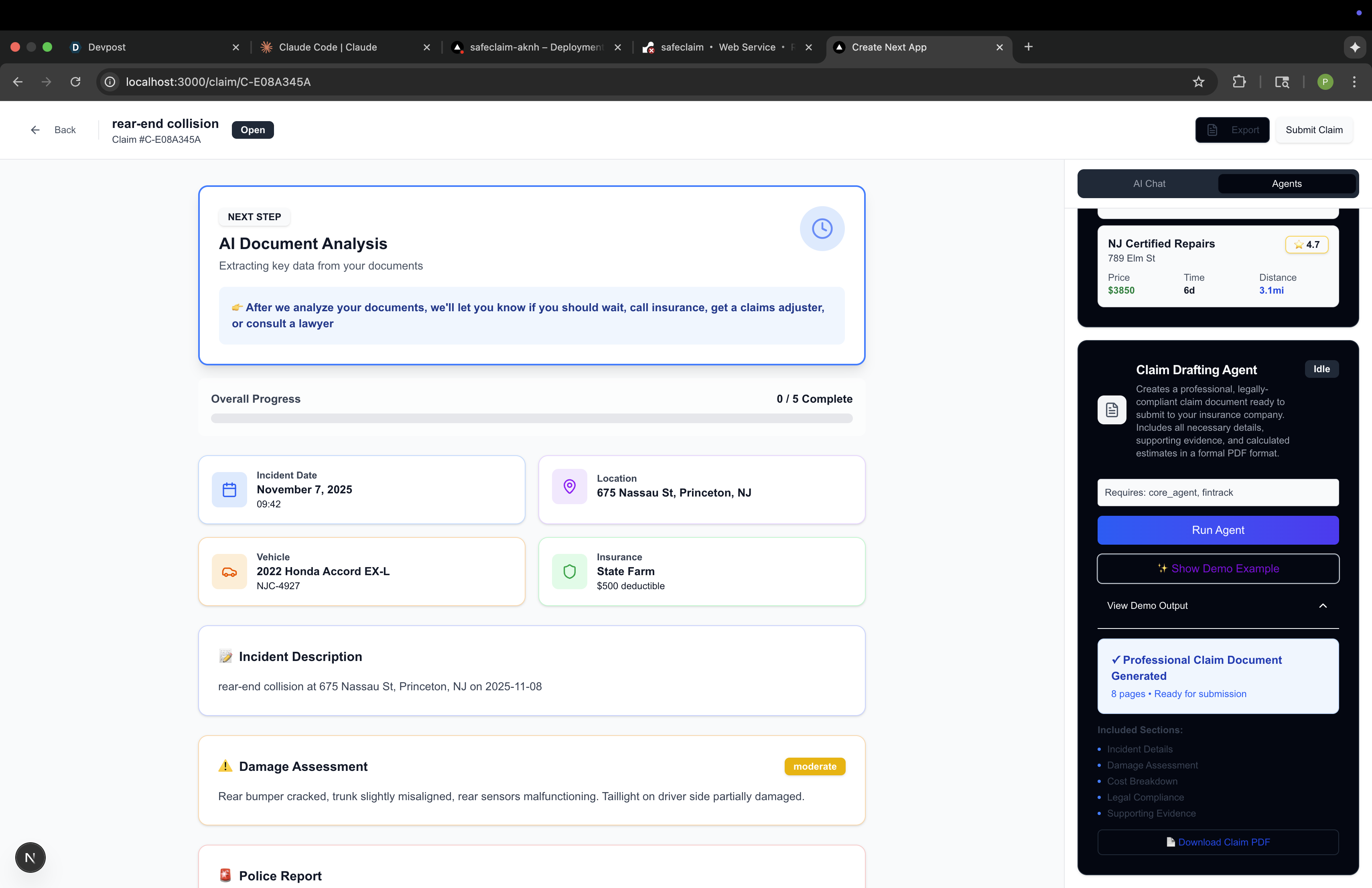Click the map pin Location icon
Image resolution: width=1372 pixels, height=888 pixels.
[569, 487]
